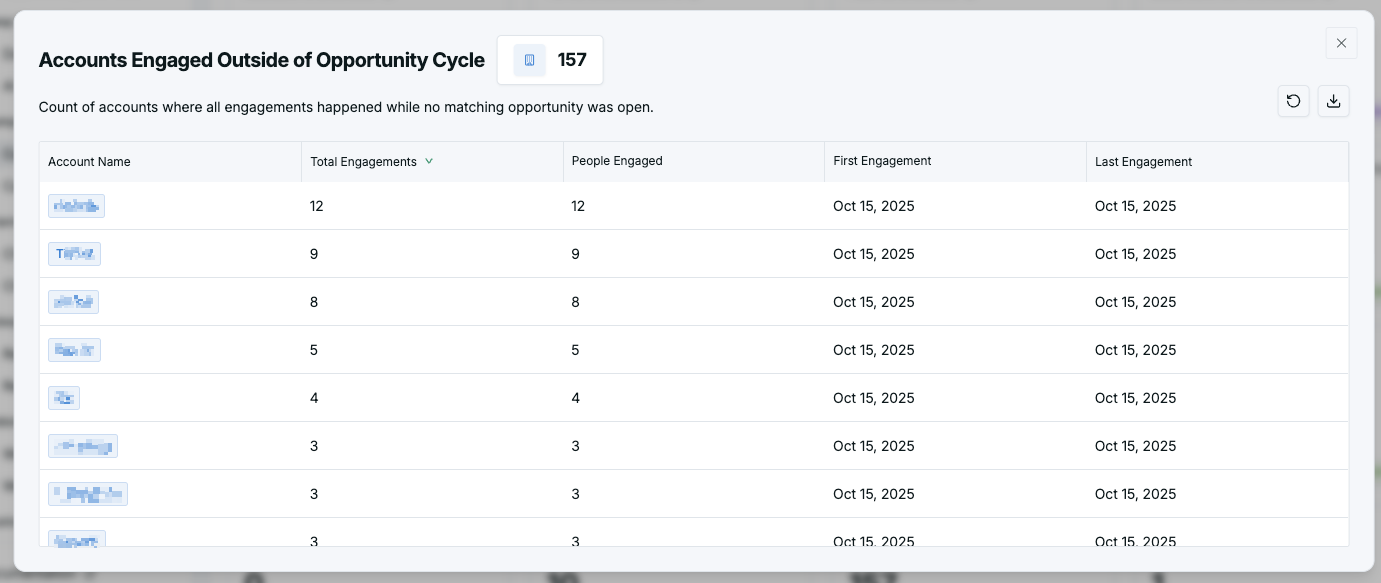The height and width of the screenshot is (583, 1381).
Task: Open the account with 12 total engagements
Action: [76, 206]
